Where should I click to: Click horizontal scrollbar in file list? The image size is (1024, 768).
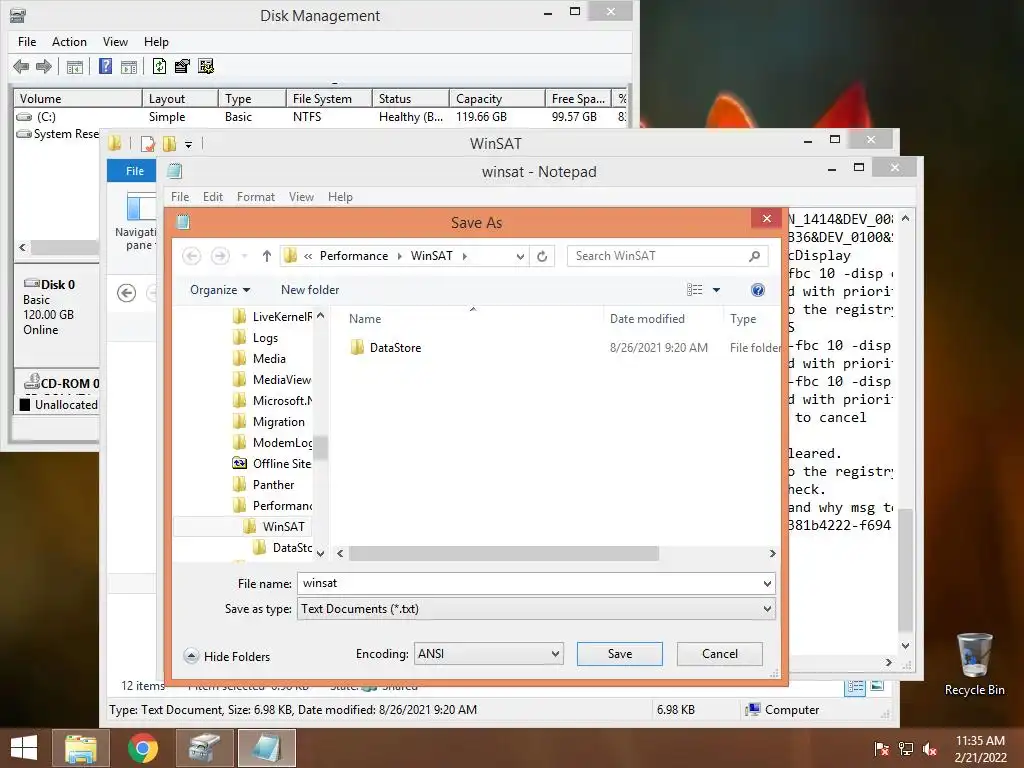[x=504, y=554]
